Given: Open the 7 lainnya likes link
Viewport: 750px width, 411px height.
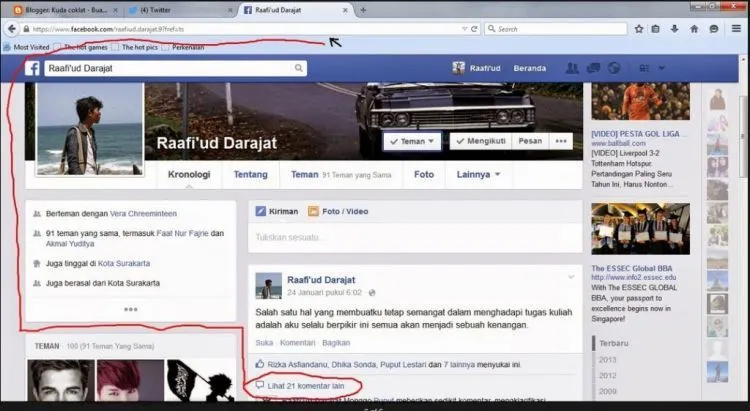Looking at the screenshot, I should (459, 365).
